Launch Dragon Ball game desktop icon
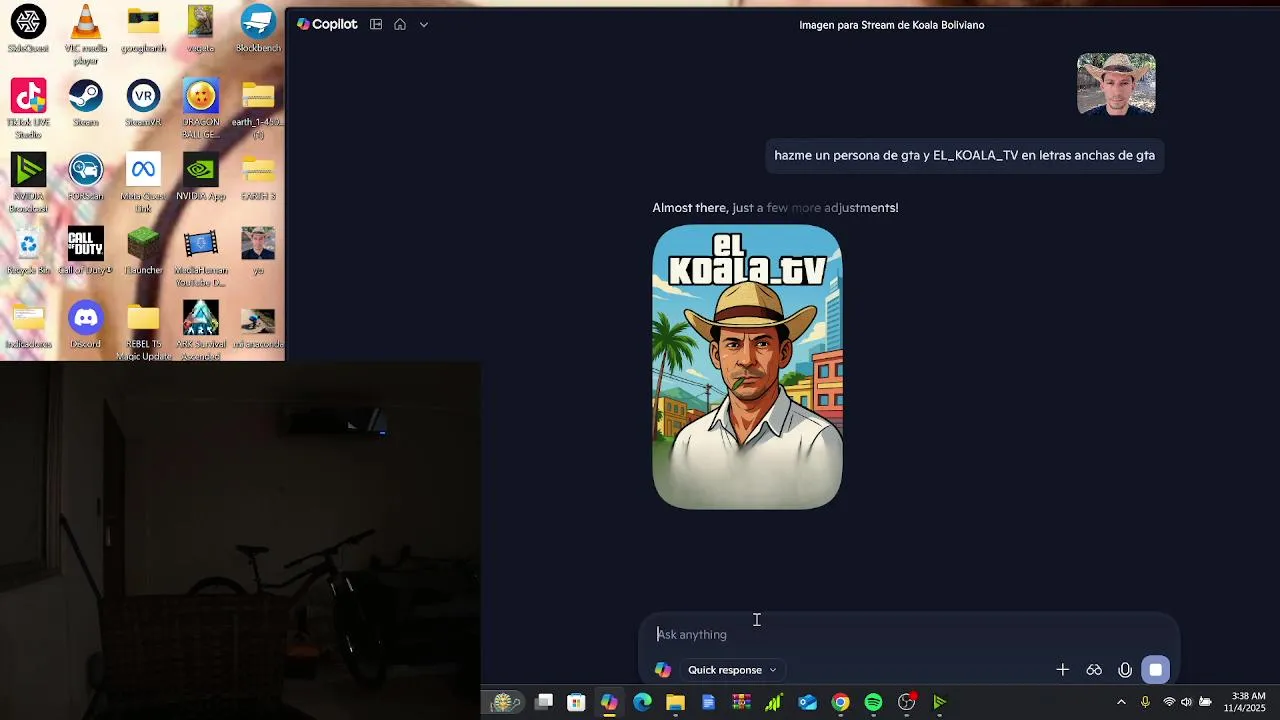1280x720 pixels. click(201, 109)
